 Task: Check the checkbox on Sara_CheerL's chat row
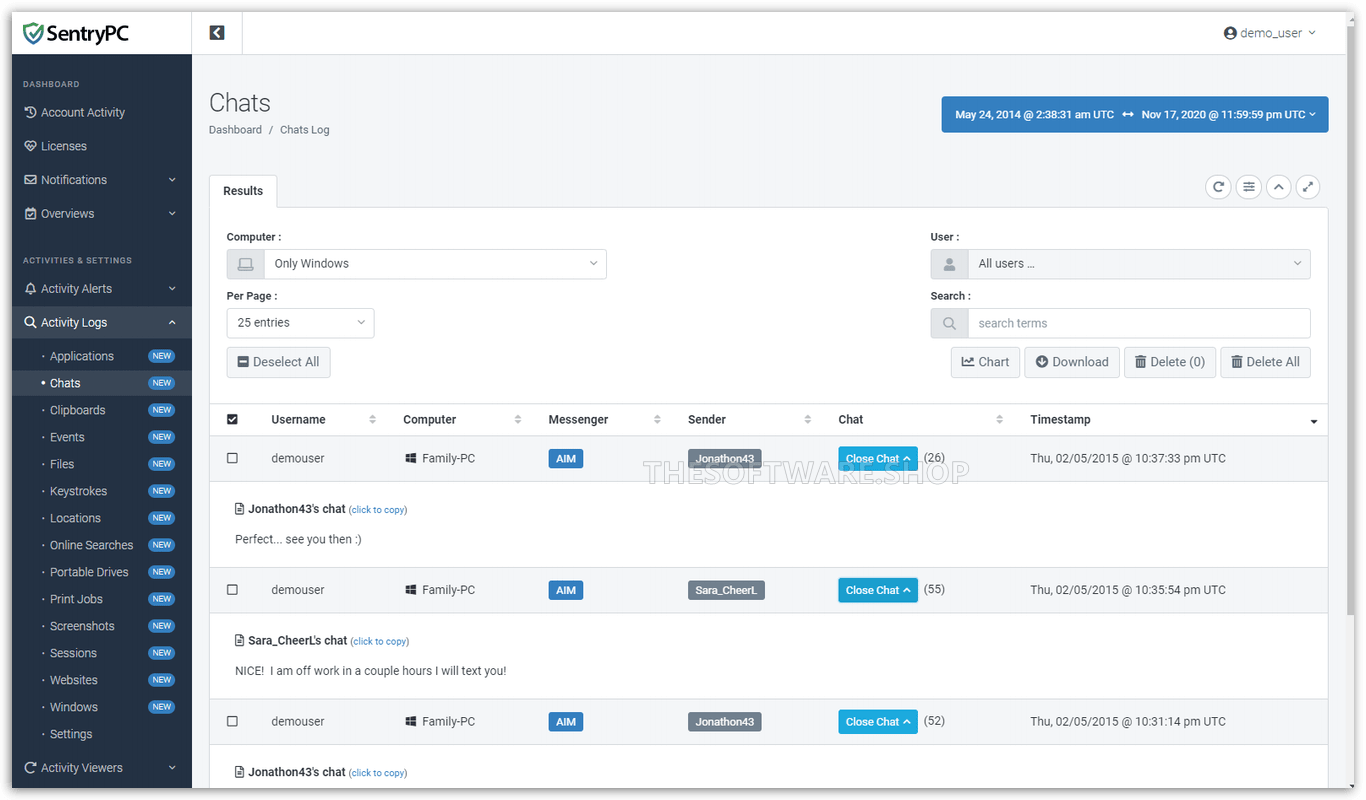click(233, 590)
